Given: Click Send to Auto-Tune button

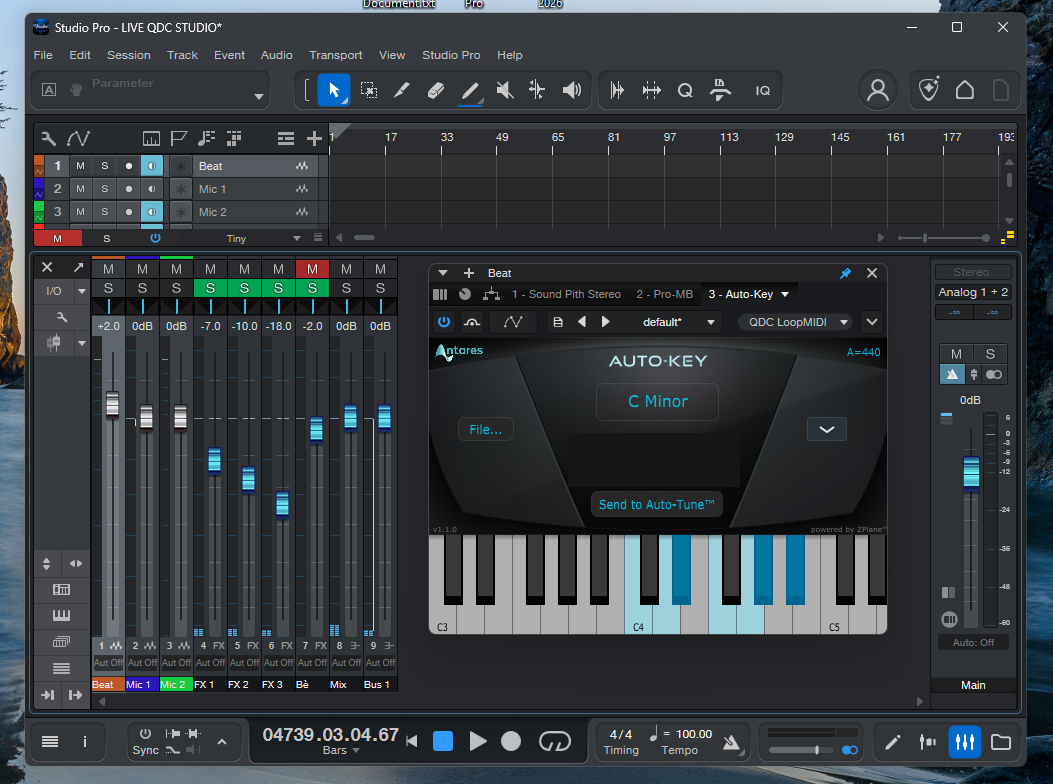Looking at the screenshot, I should pos(656,505).
